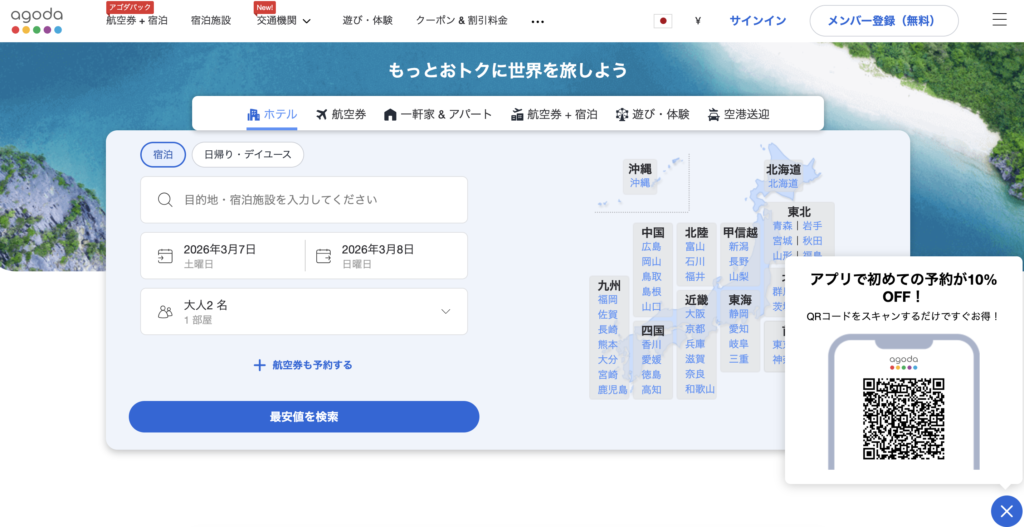Expand the guests and rooms dropdown
1024x527 pixels.
point(446,312)
